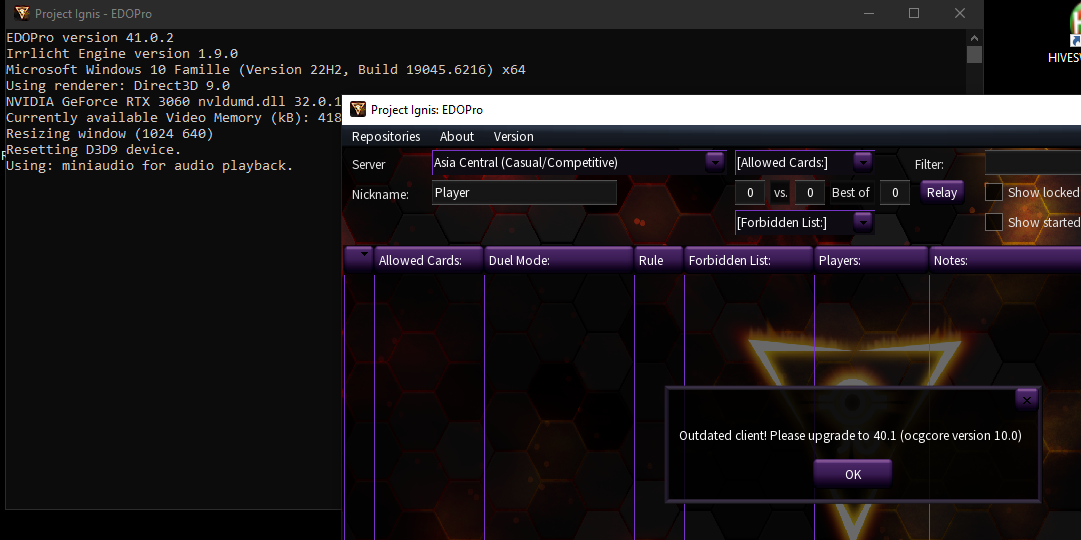Image resolution: width=1081 pixels, height=540 pixels.
Task: Click the first team size field before vs.
Action: [x=750, y=192]
